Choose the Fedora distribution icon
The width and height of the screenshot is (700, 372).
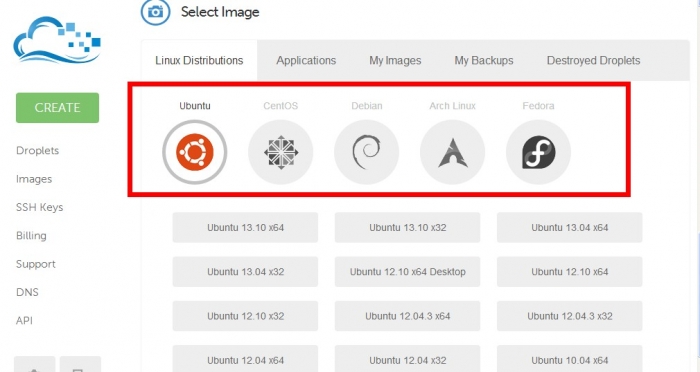click(538, 152)
